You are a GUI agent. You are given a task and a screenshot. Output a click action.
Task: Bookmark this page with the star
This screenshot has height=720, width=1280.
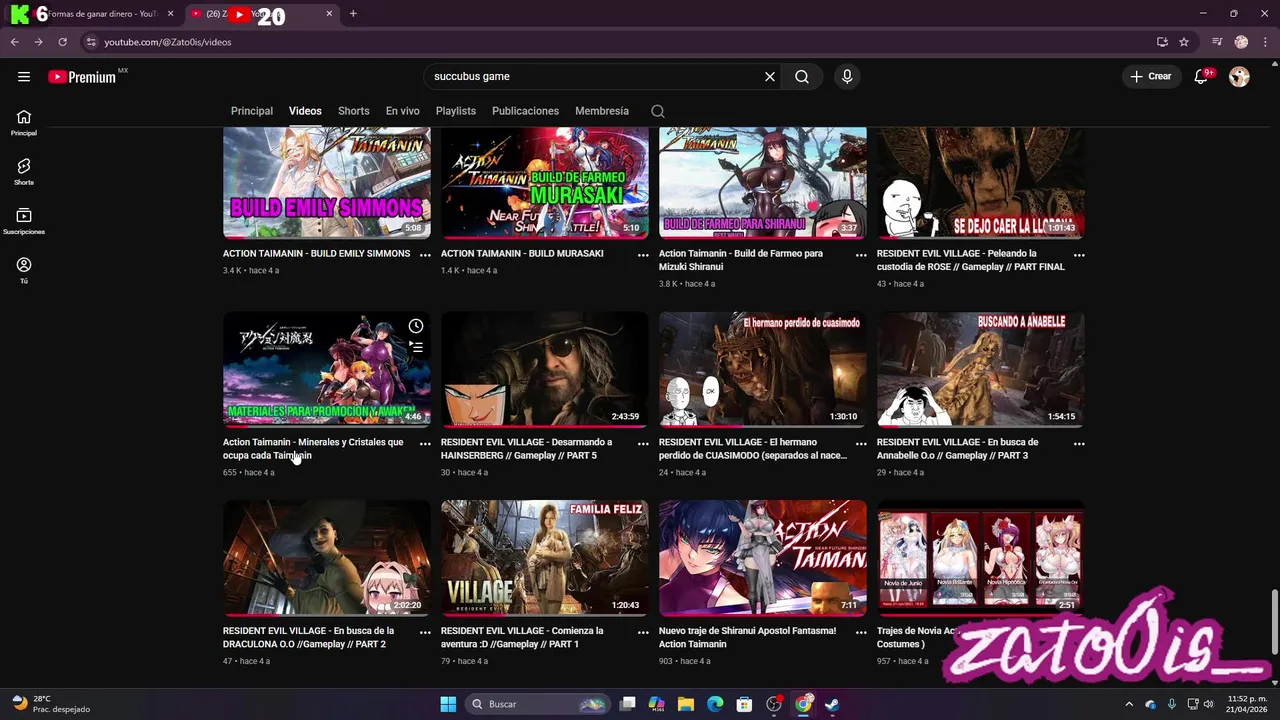(x=1184, y=42)
